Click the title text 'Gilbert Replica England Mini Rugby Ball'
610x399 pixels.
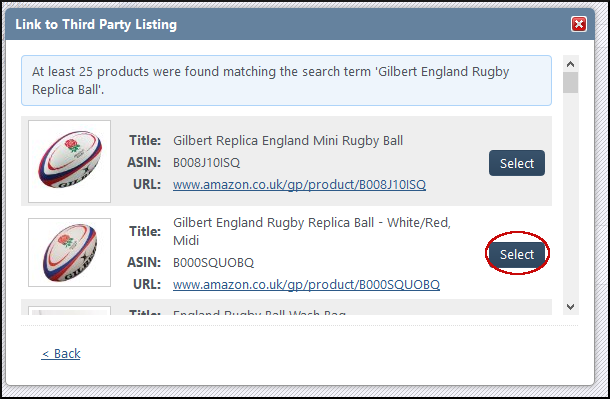[x=288, y=140]
